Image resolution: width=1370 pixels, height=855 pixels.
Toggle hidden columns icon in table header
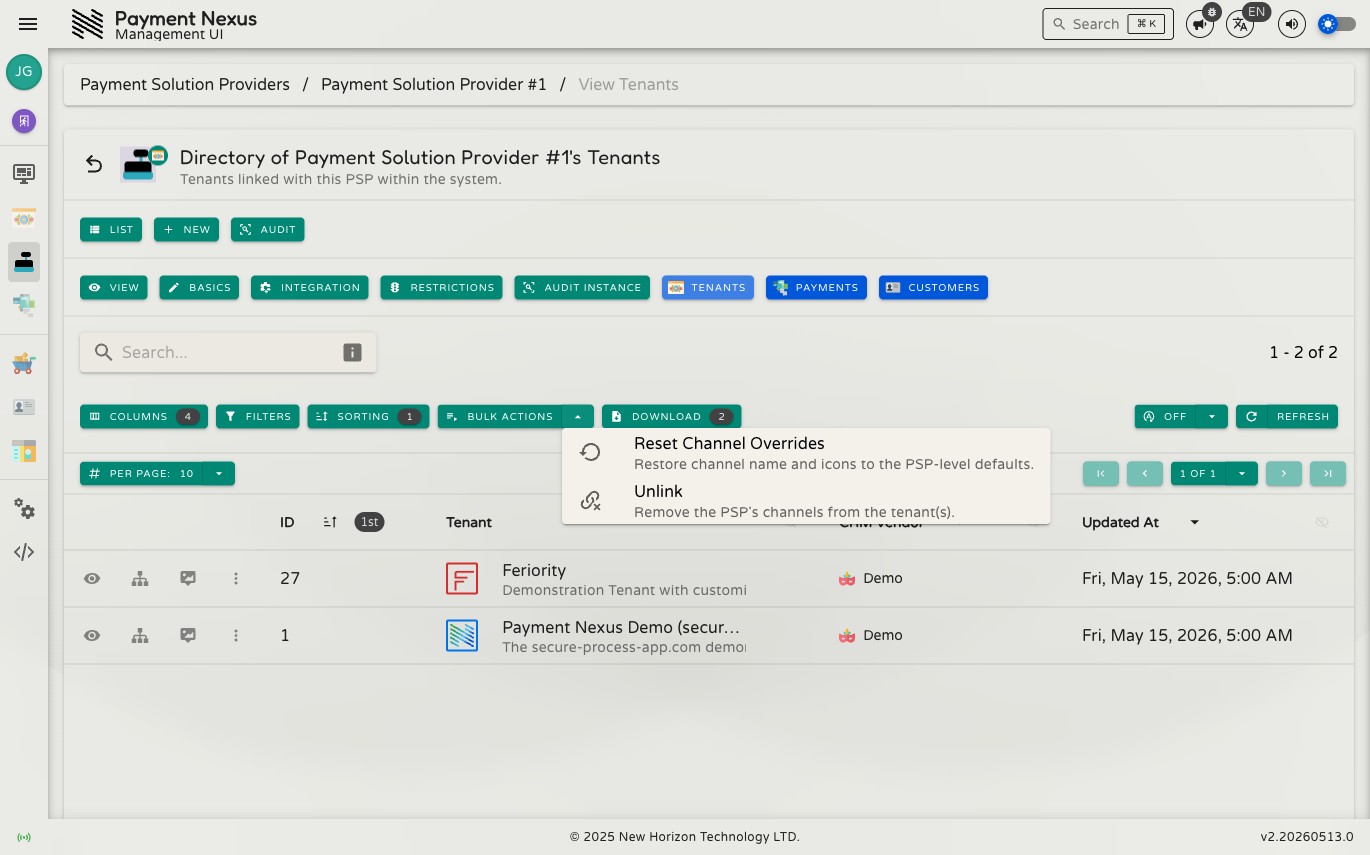pos(1322,522)
